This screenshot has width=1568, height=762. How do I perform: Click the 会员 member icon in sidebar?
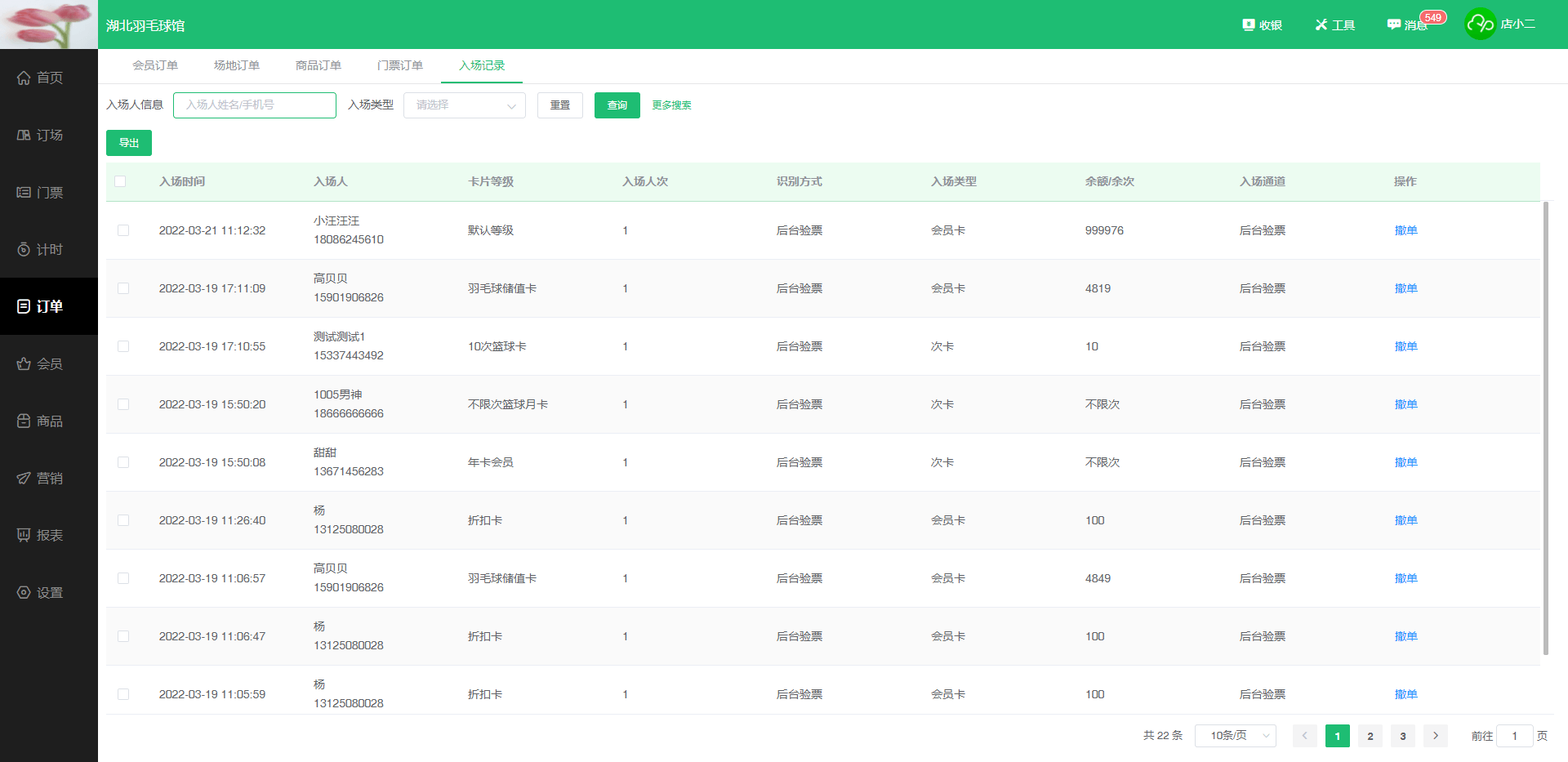pos(24,364)
